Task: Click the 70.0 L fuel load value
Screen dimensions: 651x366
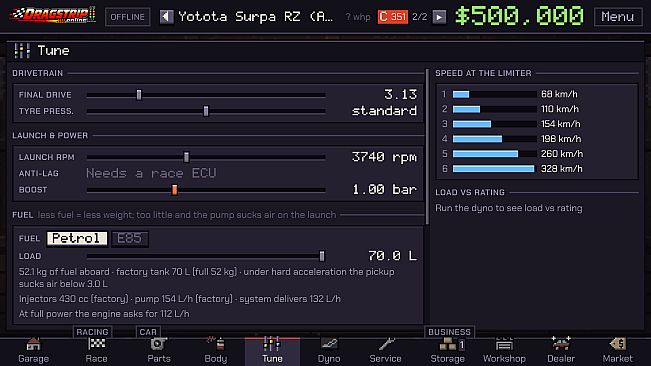Action: tap(392, 256)
